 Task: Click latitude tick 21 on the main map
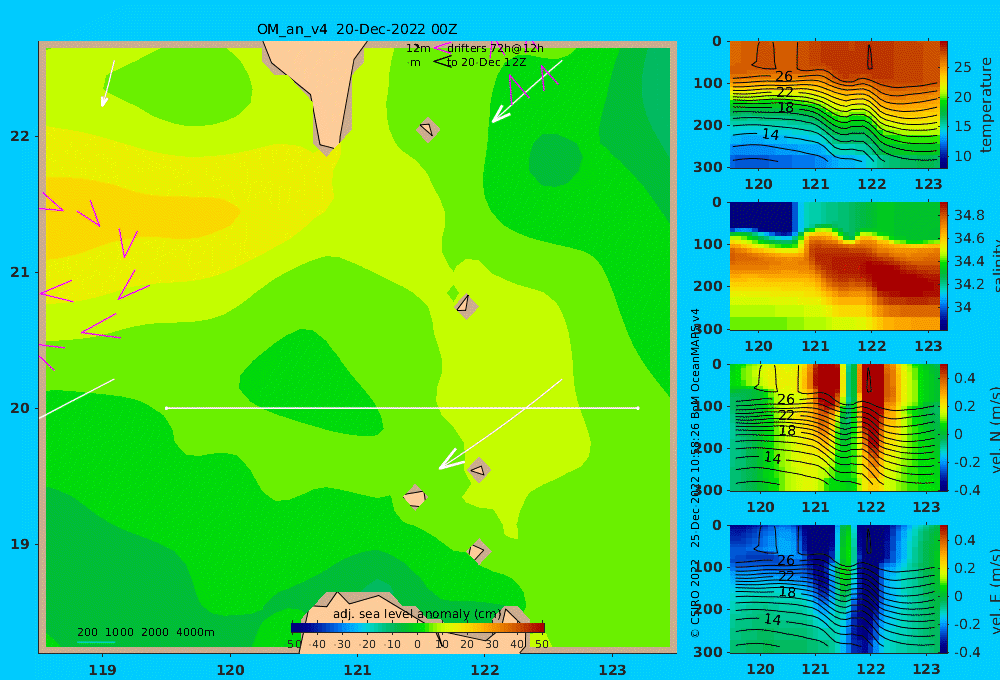[20, 272]
